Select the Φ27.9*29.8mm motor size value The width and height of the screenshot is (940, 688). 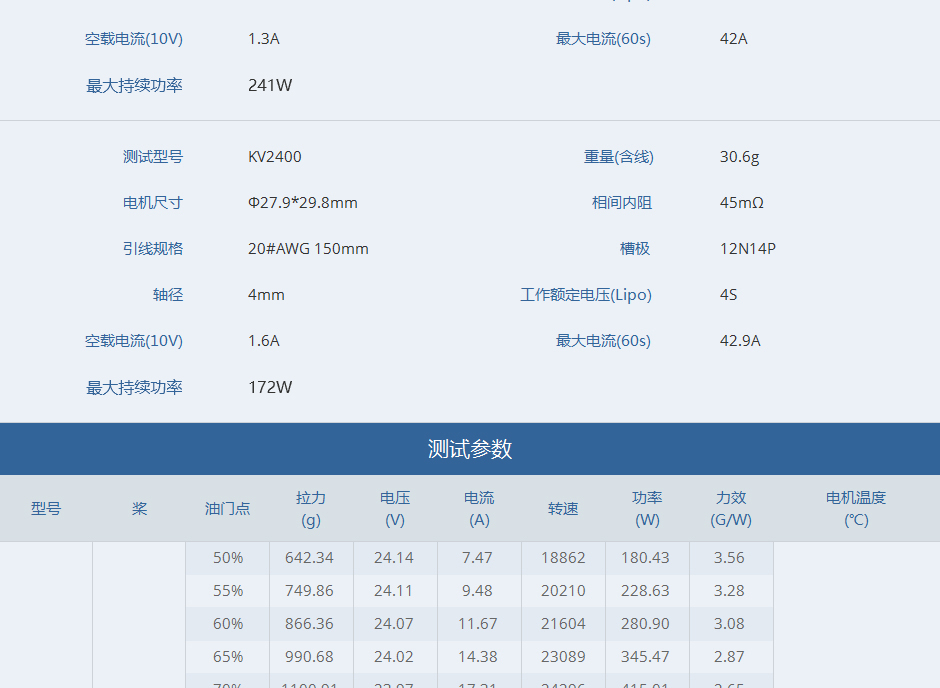coord(303,203)
